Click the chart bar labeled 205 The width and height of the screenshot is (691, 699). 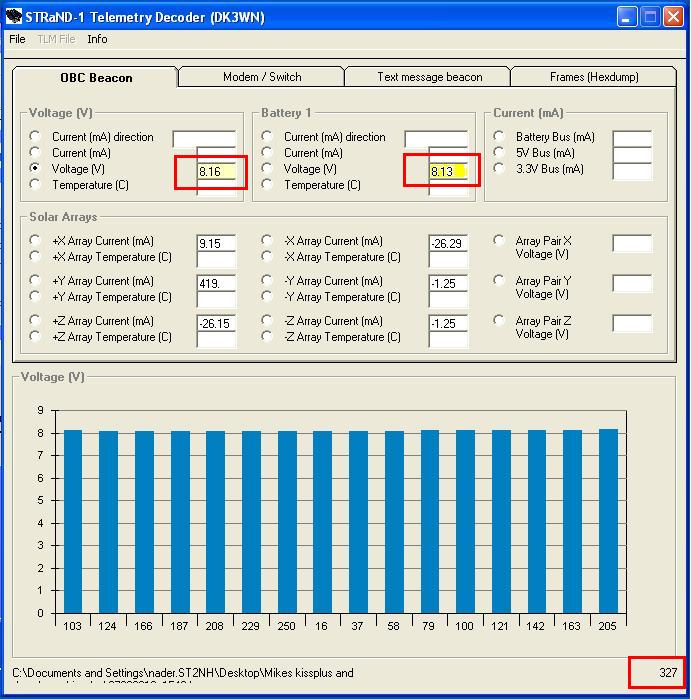[609, 521]
